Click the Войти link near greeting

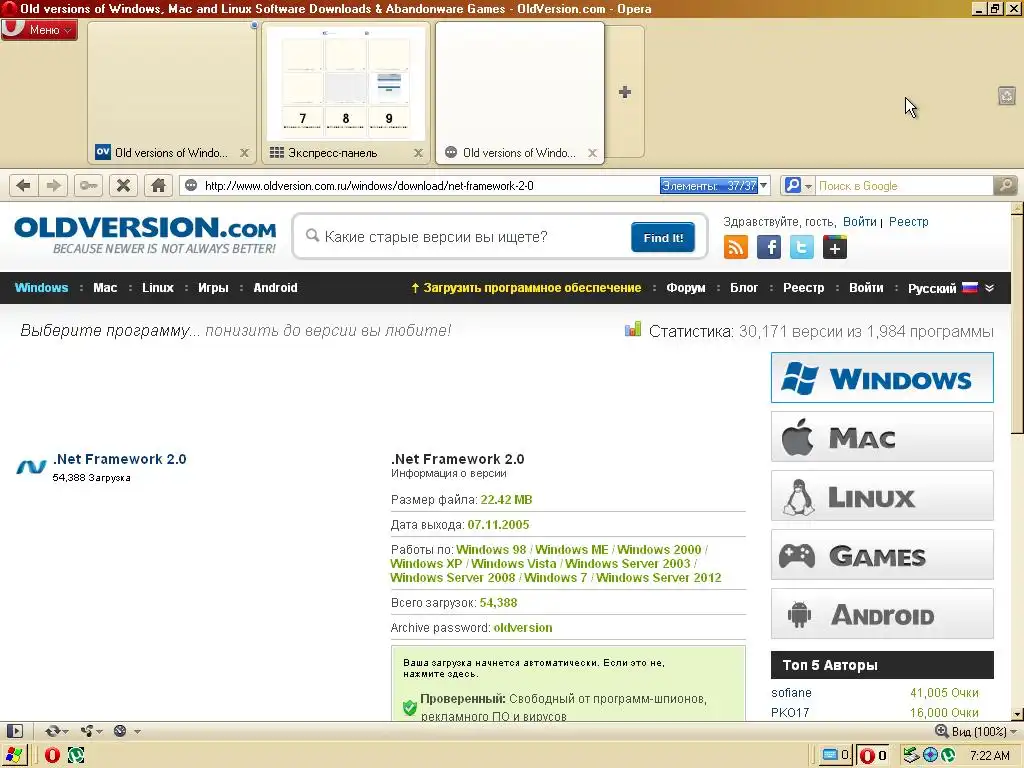[859, 222]
